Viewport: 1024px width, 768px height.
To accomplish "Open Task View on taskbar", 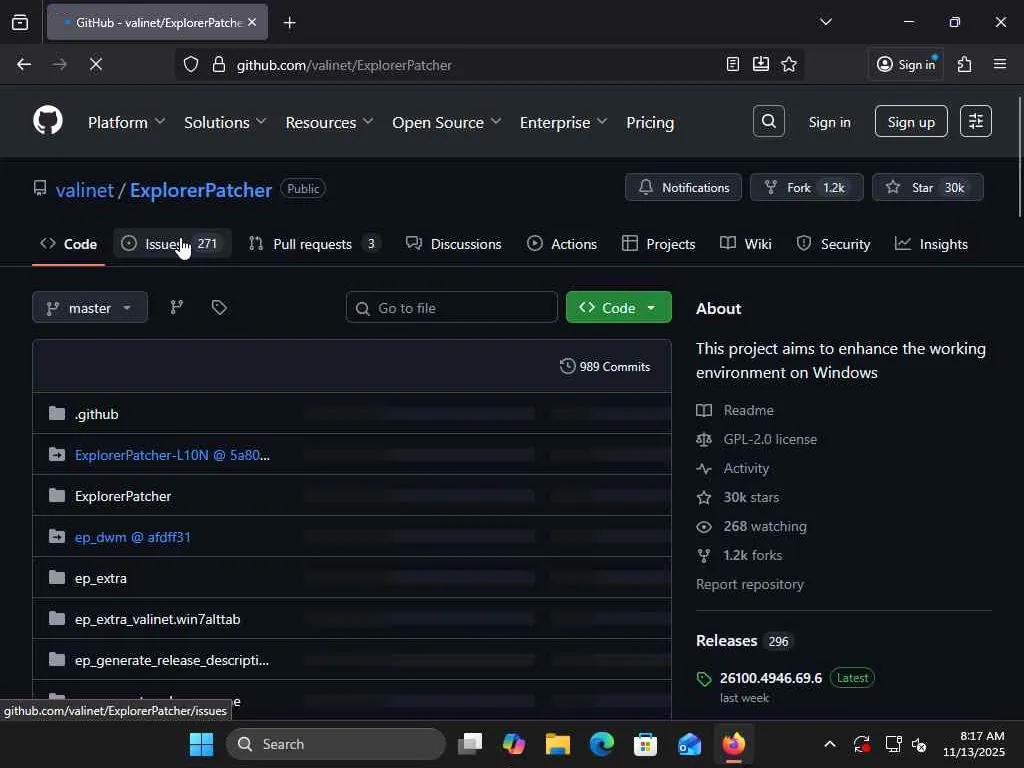I will point(470,744).
